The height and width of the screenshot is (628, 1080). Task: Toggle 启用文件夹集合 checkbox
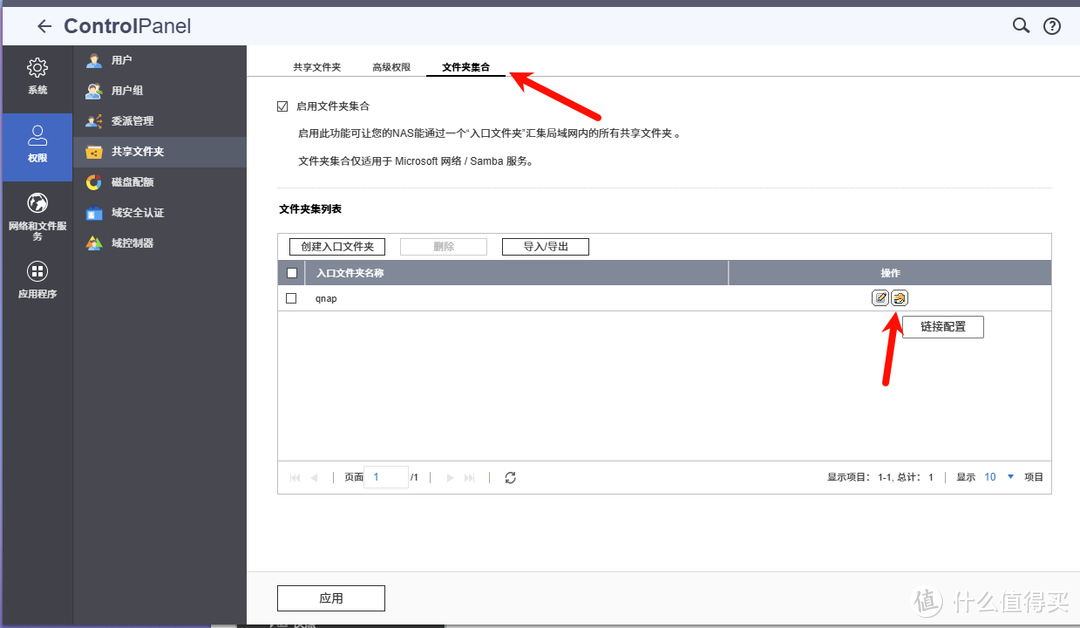tap(282, 106)
